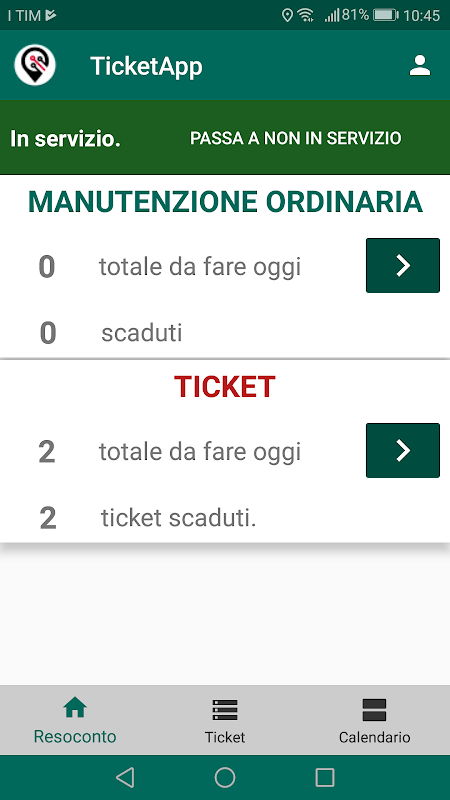Tap the In servizio status label
Image resolution: width=450 pixels, height=800 pixels.
(65, 139)
